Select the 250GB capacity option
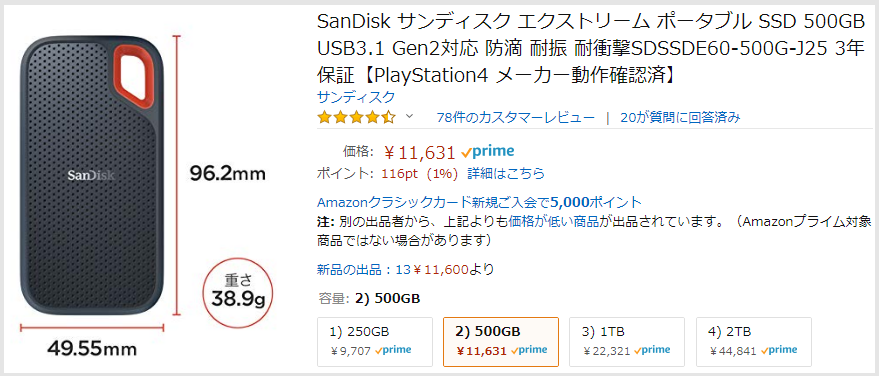Viewport: 879px width, 376px height. pyautogui.click(x=375, y=342)
